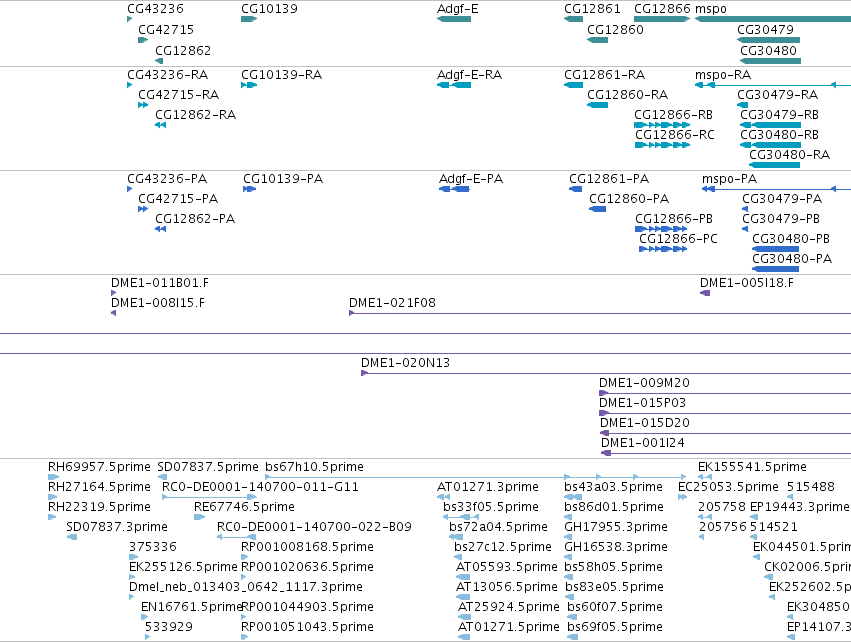Select the Adgf-E gene bar

454,19
